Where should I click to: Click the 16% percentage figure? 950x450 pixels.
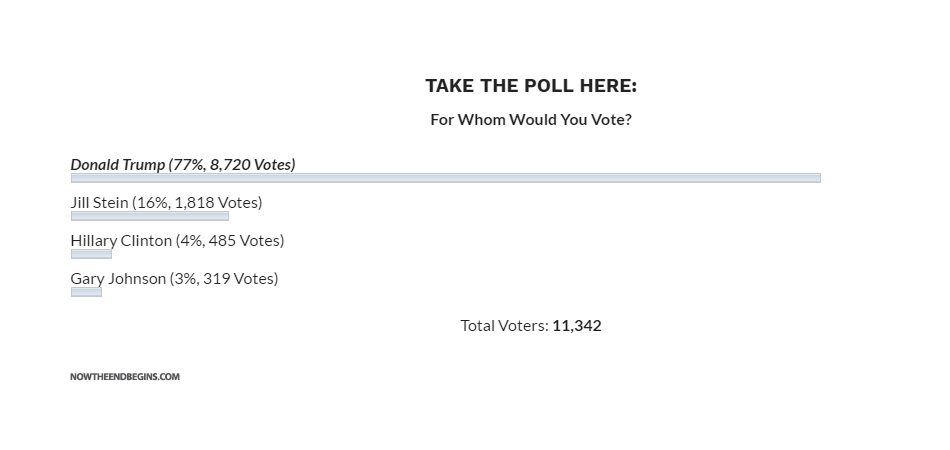[x=152, y=203]
